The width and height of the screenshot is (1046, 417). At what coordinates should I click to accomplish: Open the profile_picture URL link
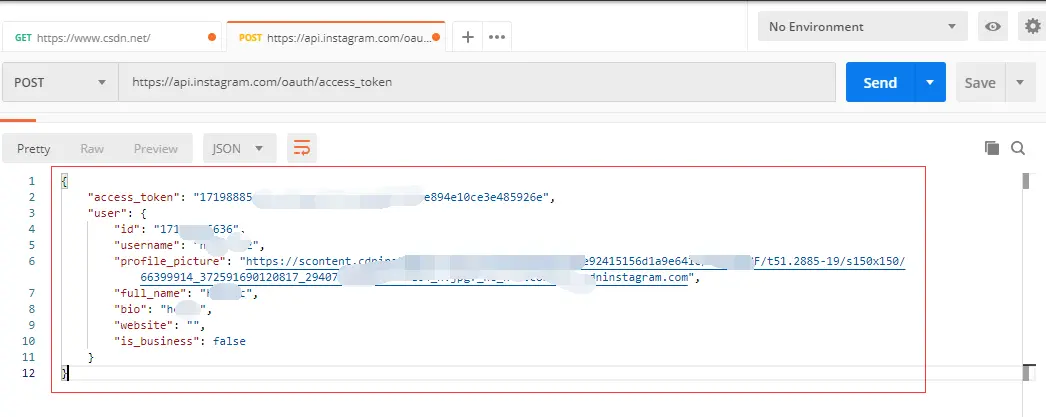[523, 270]
